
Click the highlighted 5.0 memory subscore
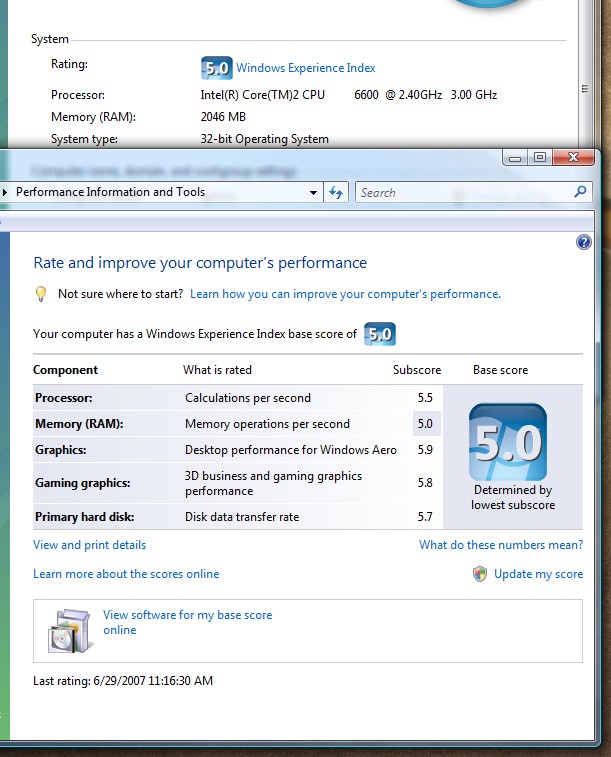coord(425,424)
